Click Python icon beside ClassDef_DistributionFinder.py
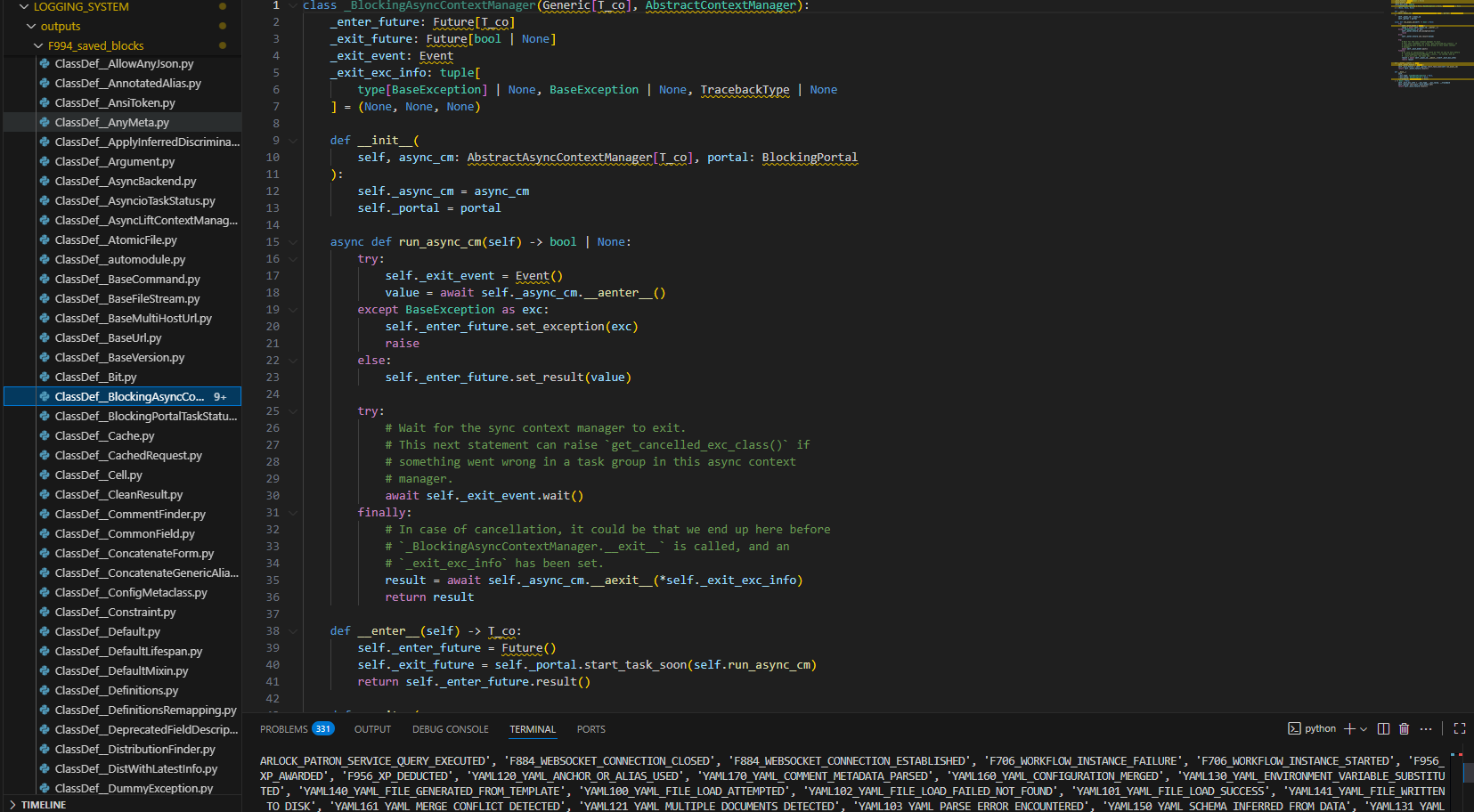 point(45,749)
